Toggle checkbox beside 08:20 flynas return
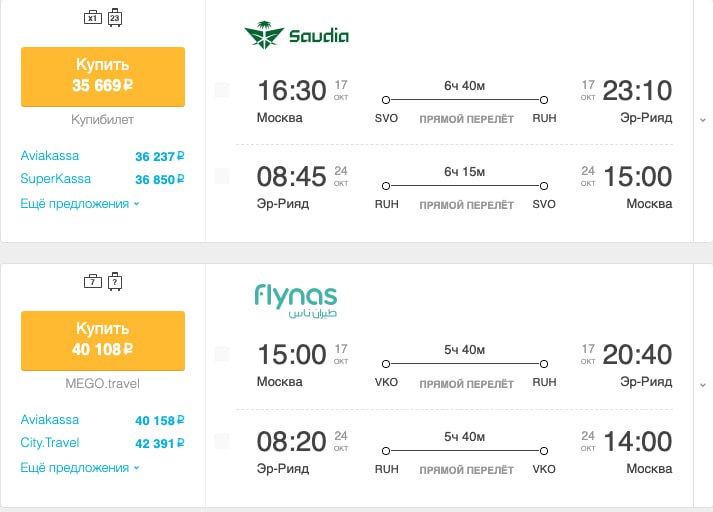The width and height of the screenshot is (713, 512). click(x=222, y=441)
